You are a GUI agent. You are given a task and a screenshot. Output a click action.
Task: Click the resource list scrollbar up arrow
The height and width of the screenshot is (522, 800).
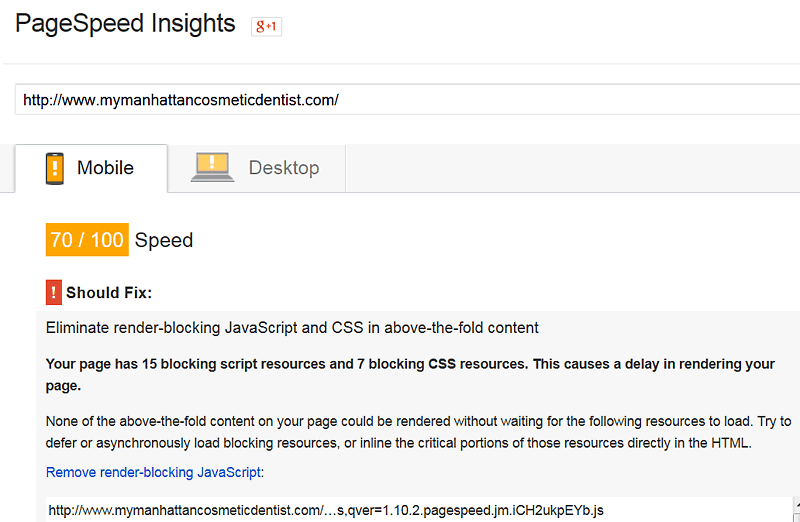click(796, 504)
